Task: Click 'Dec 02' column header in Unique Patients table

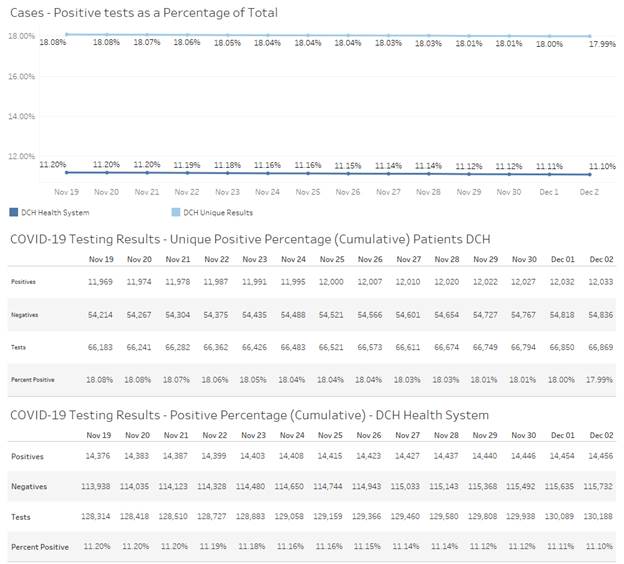Action: [601, 260]
